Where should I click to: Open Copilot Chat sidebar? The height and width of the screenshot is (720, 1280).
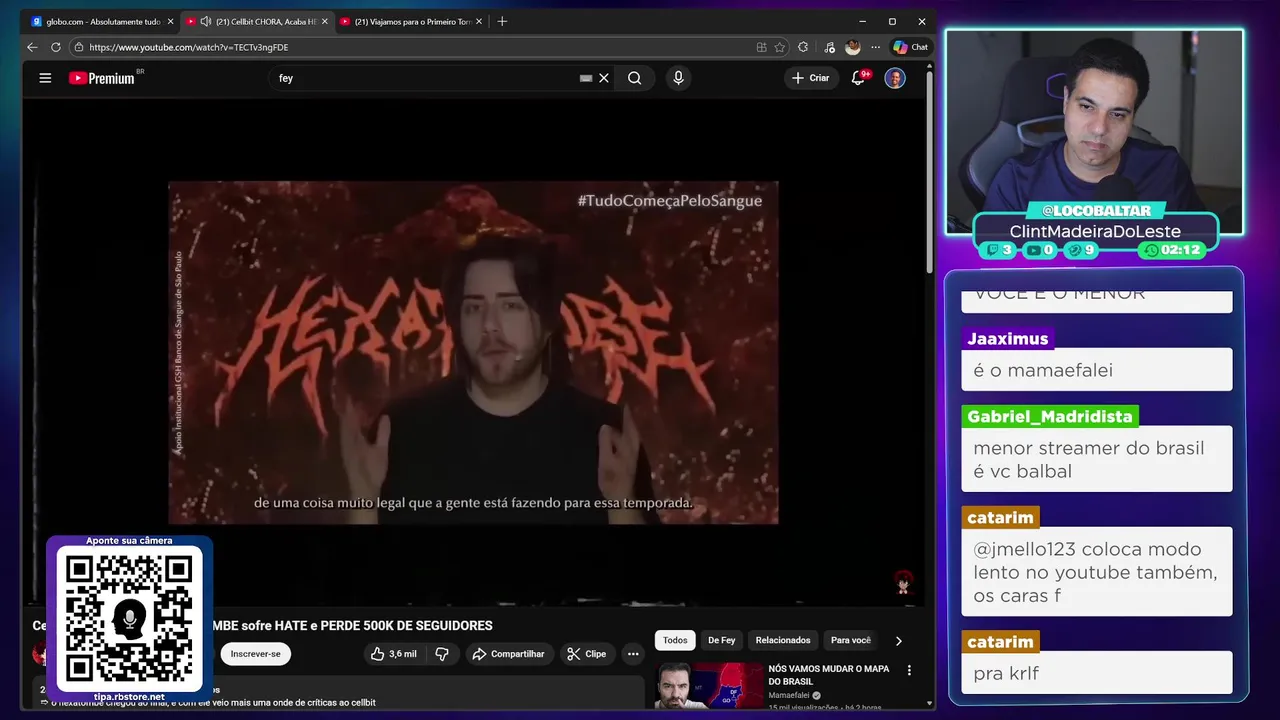[911, 47]
